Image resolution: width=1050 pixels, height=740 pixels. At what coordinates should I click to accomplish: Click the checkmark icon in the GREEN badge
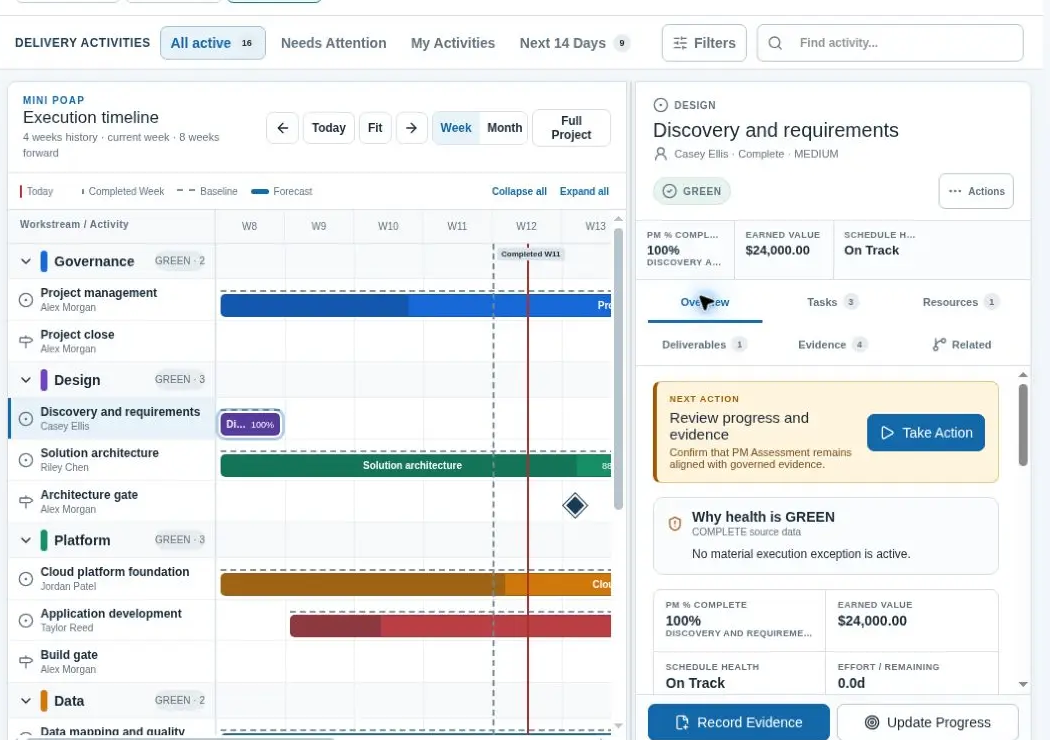(x=669, y=192)
